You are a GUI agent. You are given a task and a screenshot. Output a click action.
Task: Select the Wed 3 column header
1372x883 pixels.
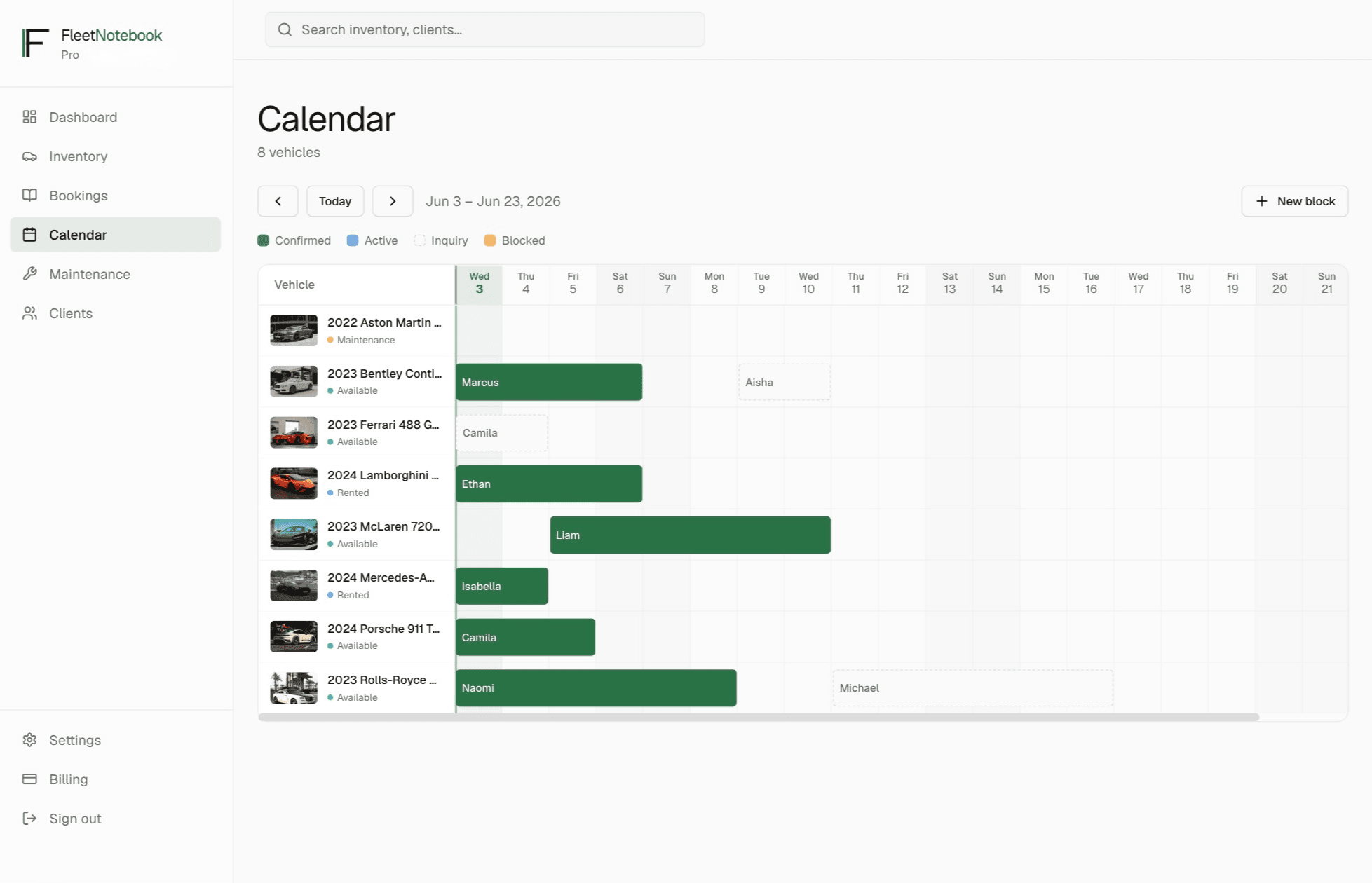tap(480, 284)
